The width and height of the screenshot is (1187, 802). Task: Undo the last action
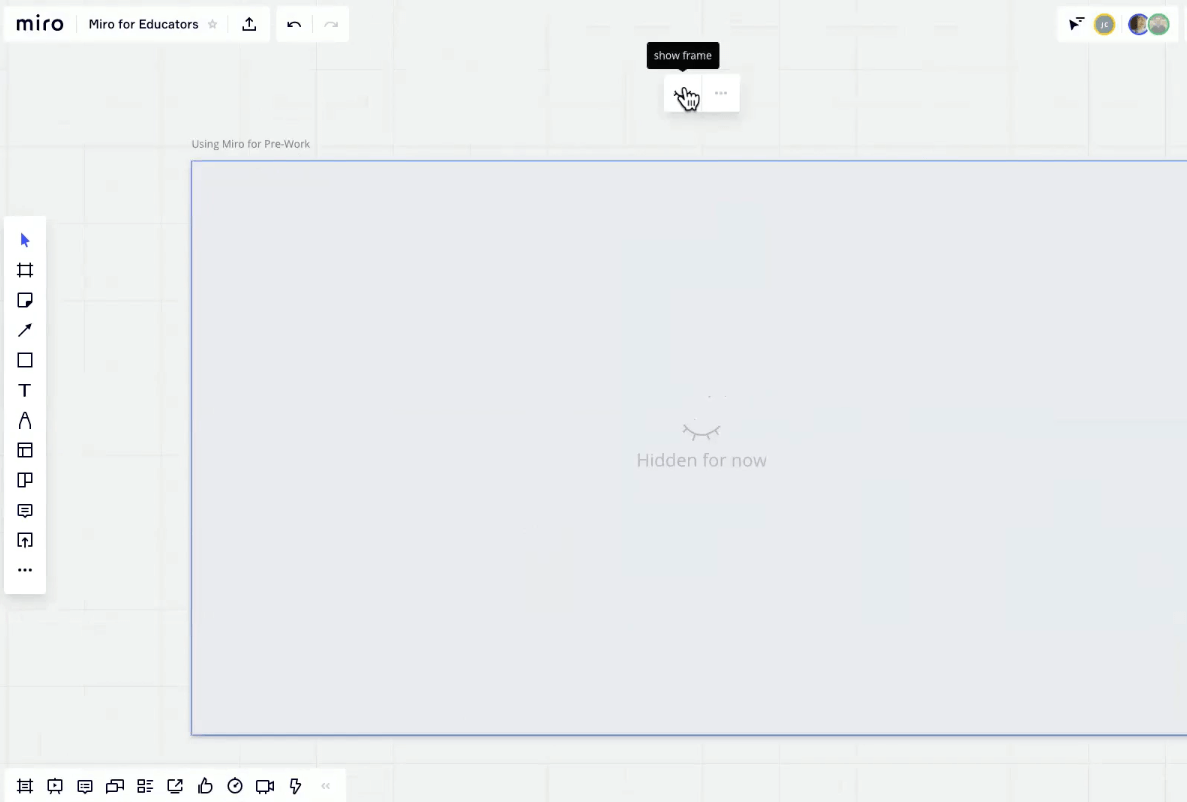tap(294, 24)
